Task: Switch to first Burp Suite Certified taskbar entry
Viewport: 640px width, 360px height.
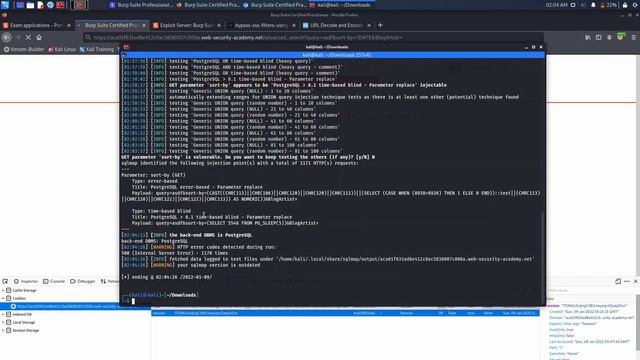Action: (x=208, y=5)
